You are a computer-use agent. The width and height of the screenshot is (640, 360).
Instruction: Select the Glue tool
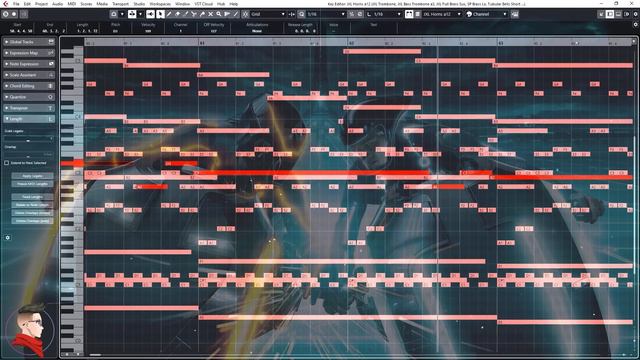202,14
